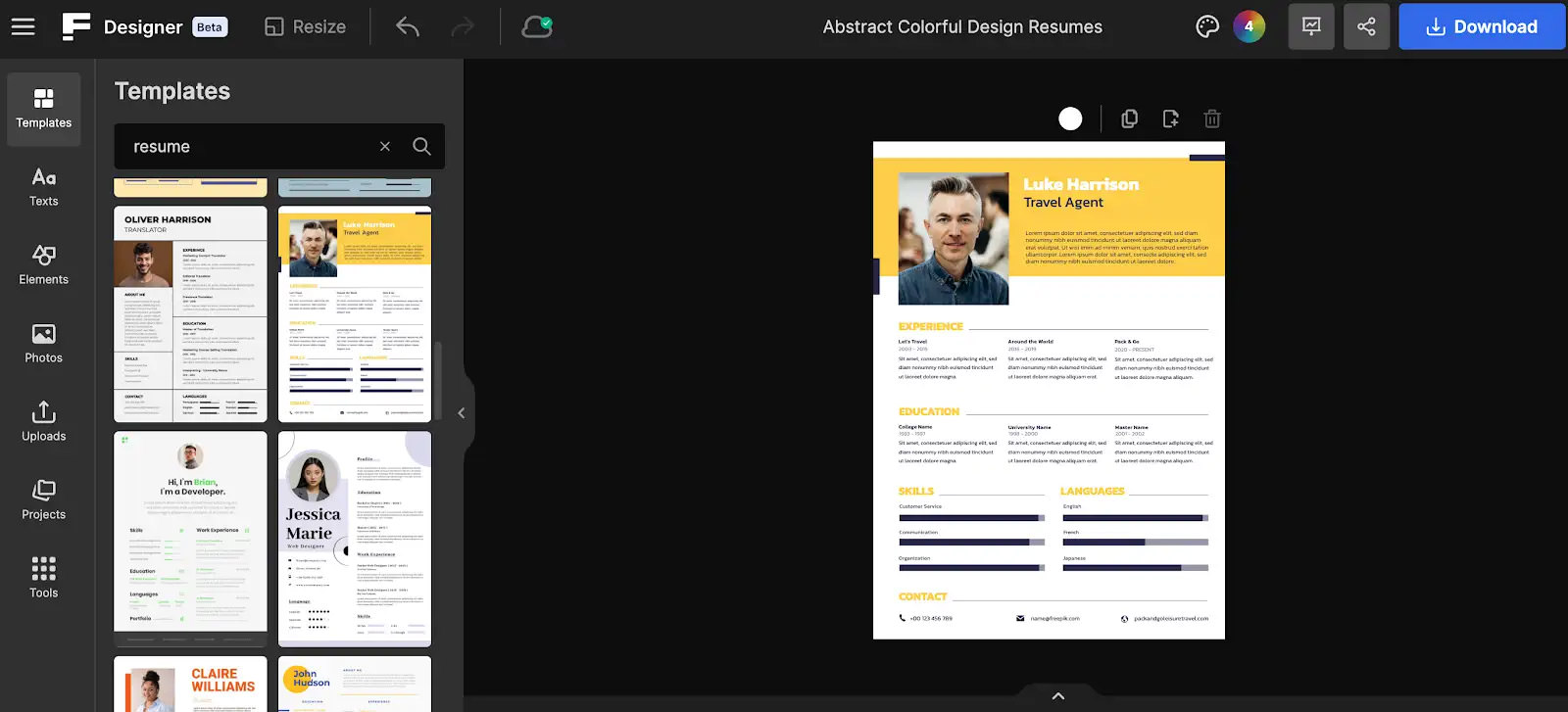Open the Photos panel
Viewport: 1568px width, 712px height.
click(44, 344)
